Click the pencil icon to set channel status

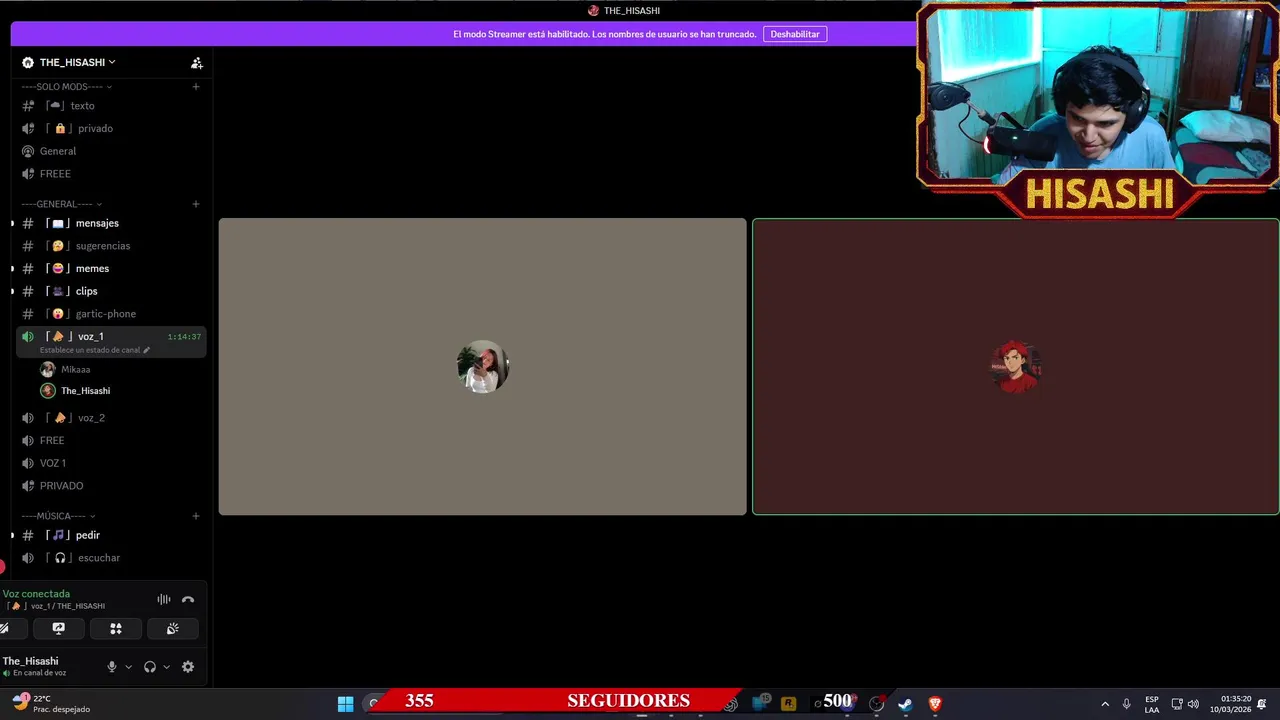[146, 351]
